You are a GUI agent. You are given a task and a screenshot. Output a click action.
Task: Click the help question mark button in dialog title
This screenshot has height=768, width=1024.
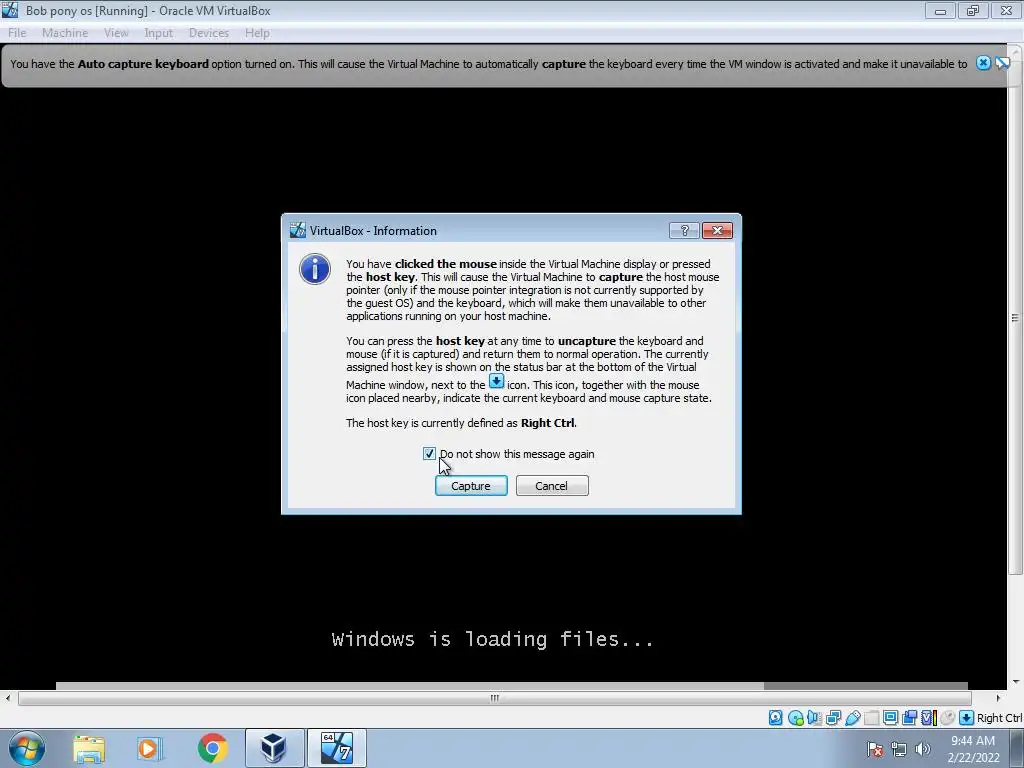pyautogui.click(x=684, y=231)
